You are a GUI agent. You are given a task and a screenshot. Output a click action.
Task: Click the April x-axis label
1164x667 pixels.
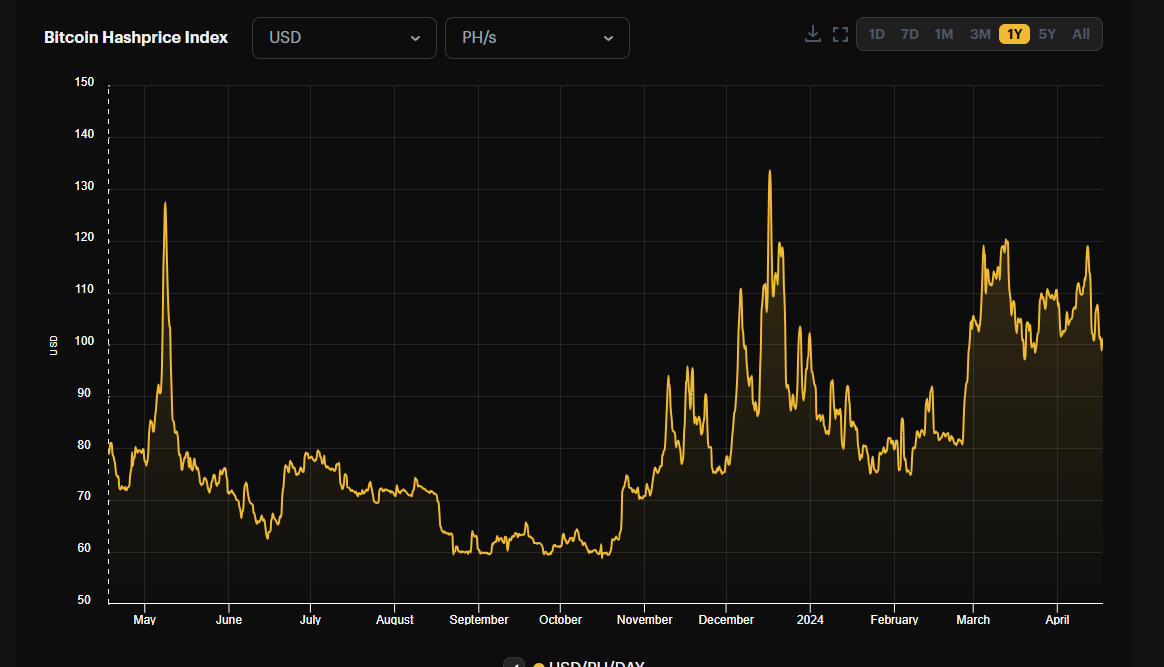tap(1057, 620)
